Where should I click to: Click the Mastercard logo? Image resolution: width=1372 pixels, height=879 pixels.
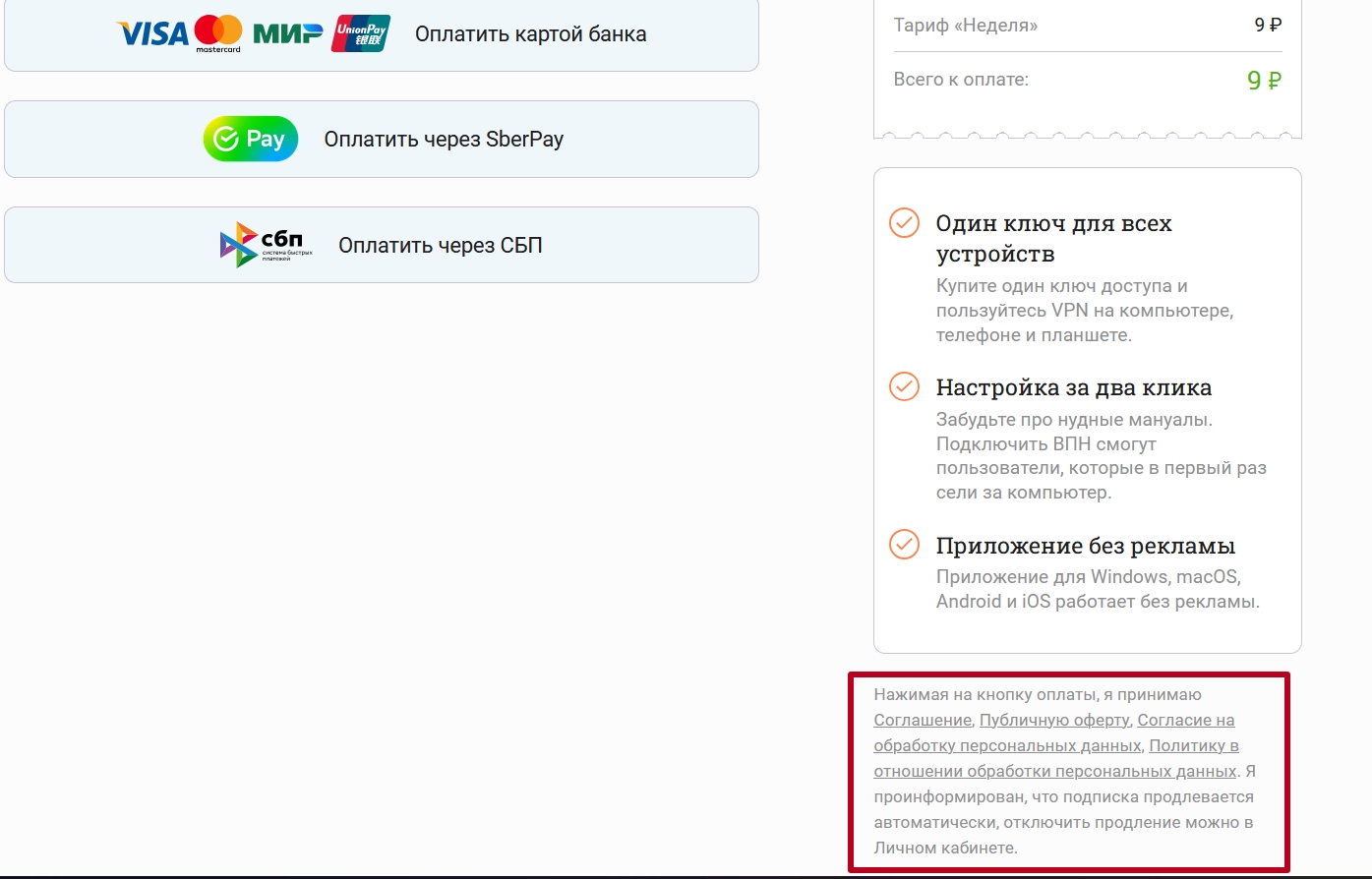pos(217,32)
